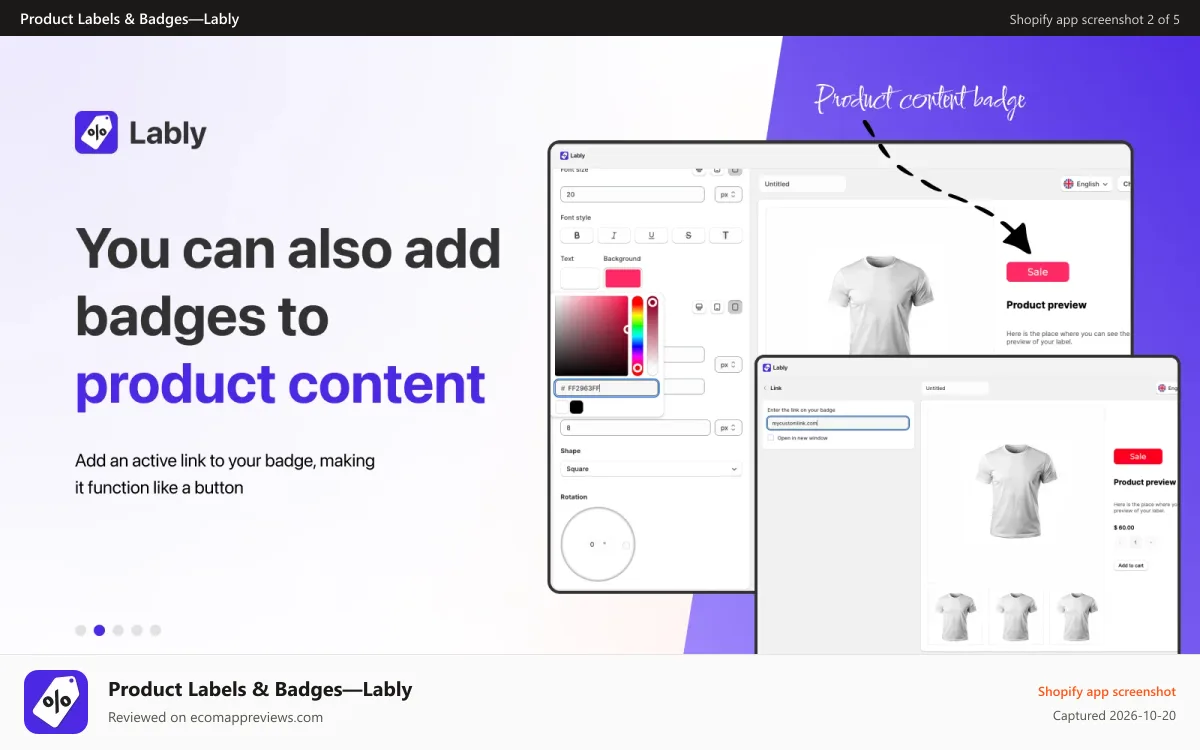The image size is (1200, 750).
Task: Click the Add to cart button
Action: pos(1131,565)
